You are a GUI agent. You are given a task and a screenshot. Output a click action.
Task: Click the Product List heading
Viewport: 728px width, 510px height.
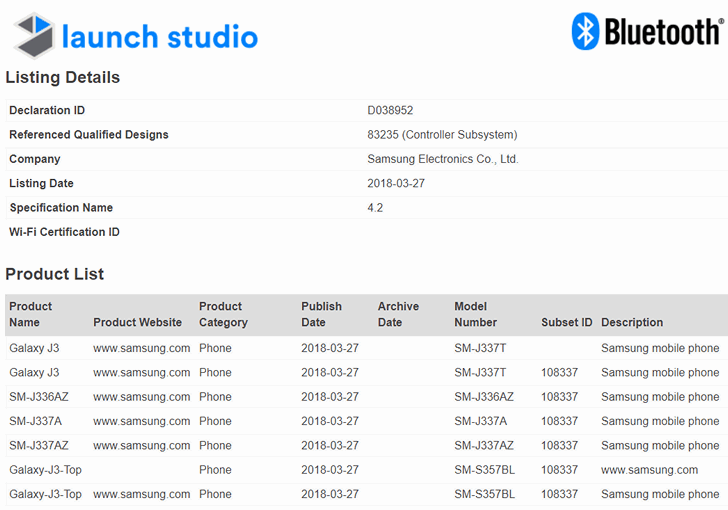pos(55,274)
